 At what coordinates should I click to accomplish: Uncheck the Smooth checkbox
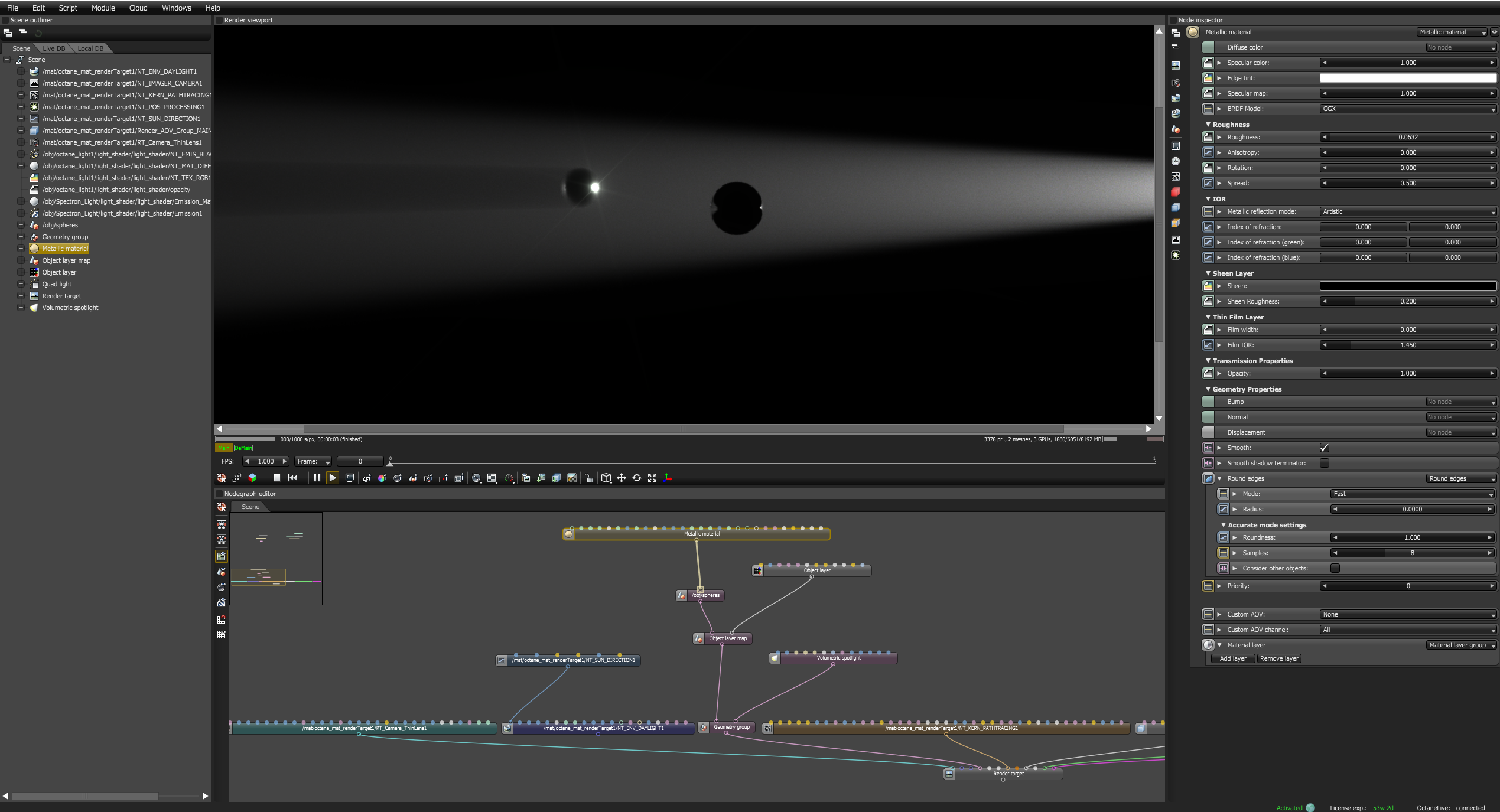(1324, 448)
